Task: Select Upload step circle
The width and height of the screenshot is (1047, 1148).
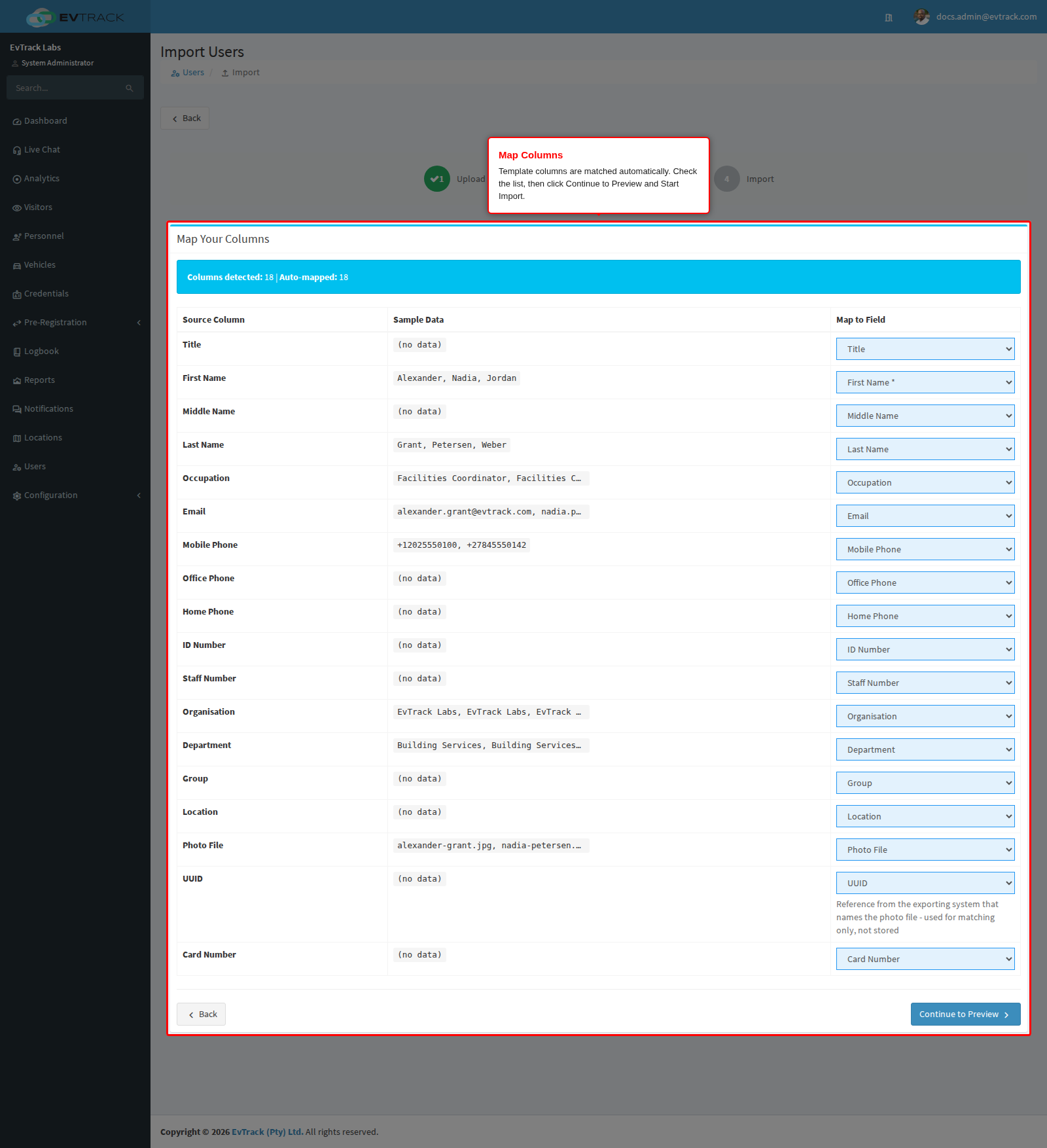Action: point(437,179)
